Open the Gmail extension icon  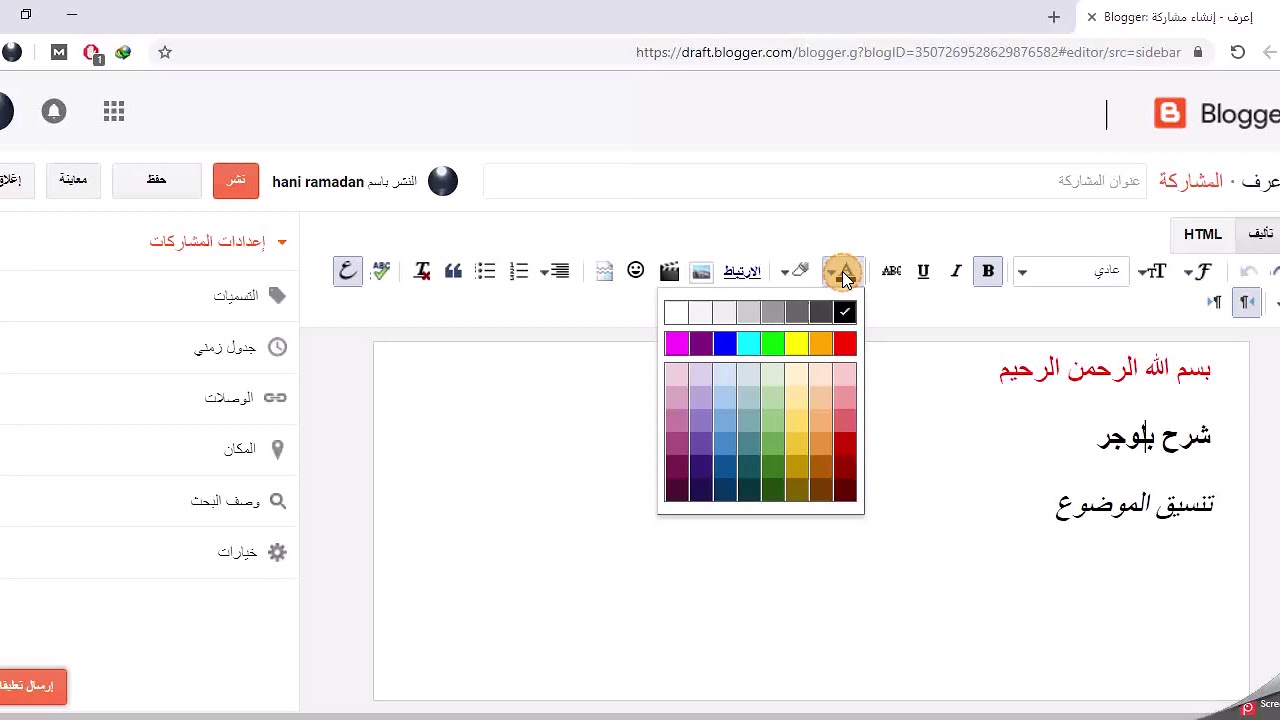(x=59, y=52)
